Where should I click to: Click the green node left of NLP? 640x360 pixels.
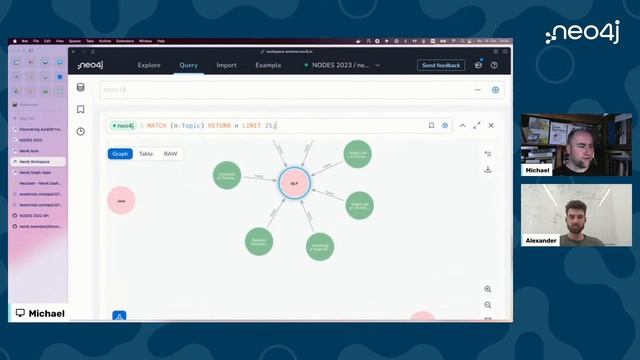pyautogui.click(x=227, y=176)
